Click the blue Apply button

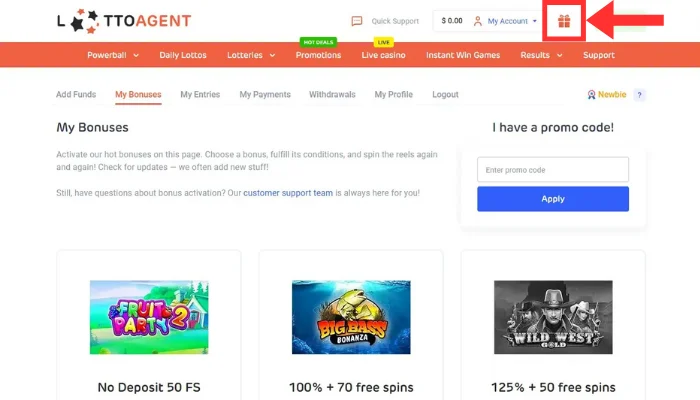[553, 199]
